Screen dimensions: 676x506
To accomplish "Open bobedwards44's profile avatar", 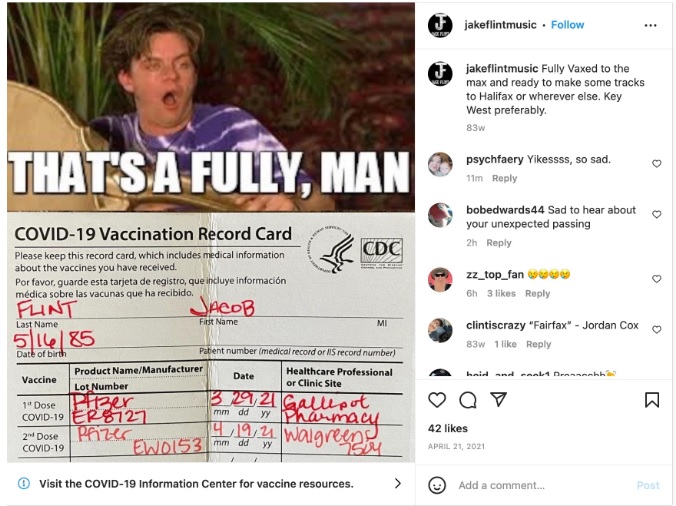I will click(x=440, y=215).
